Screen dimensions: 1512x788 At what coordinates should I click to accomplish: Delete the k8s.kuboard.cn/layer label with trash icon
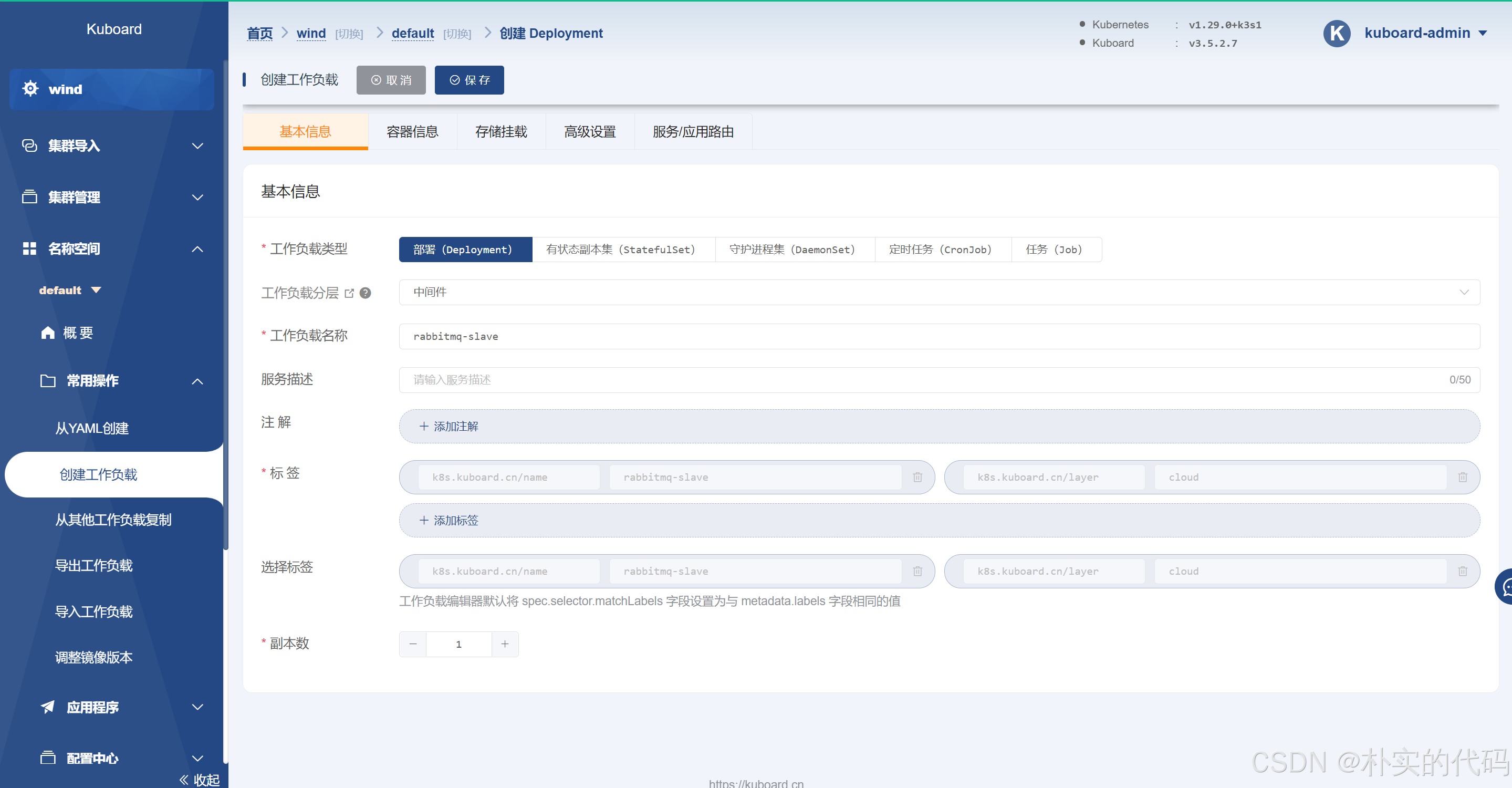1462,478
